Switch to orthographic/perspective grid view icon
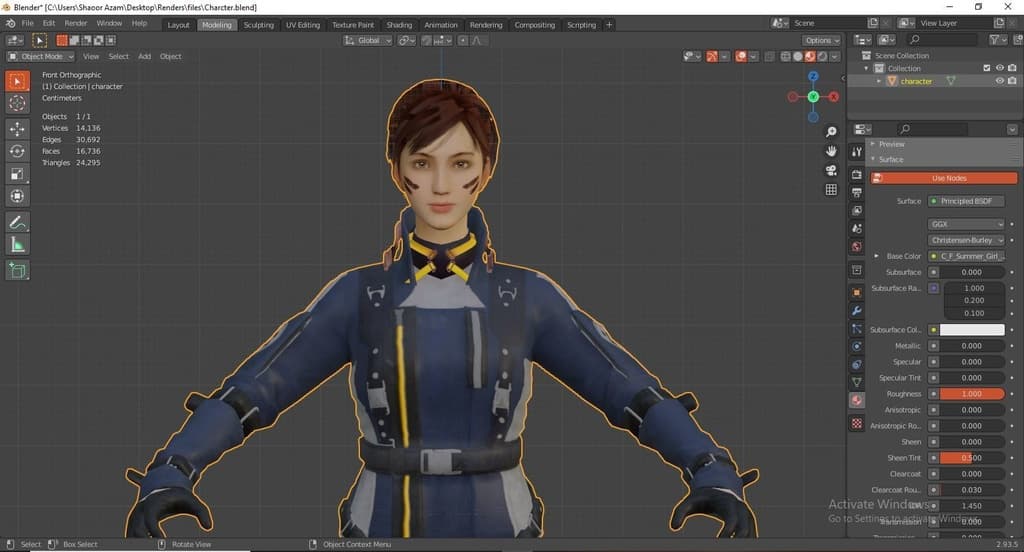The image size is (1024, 552). 831,189
